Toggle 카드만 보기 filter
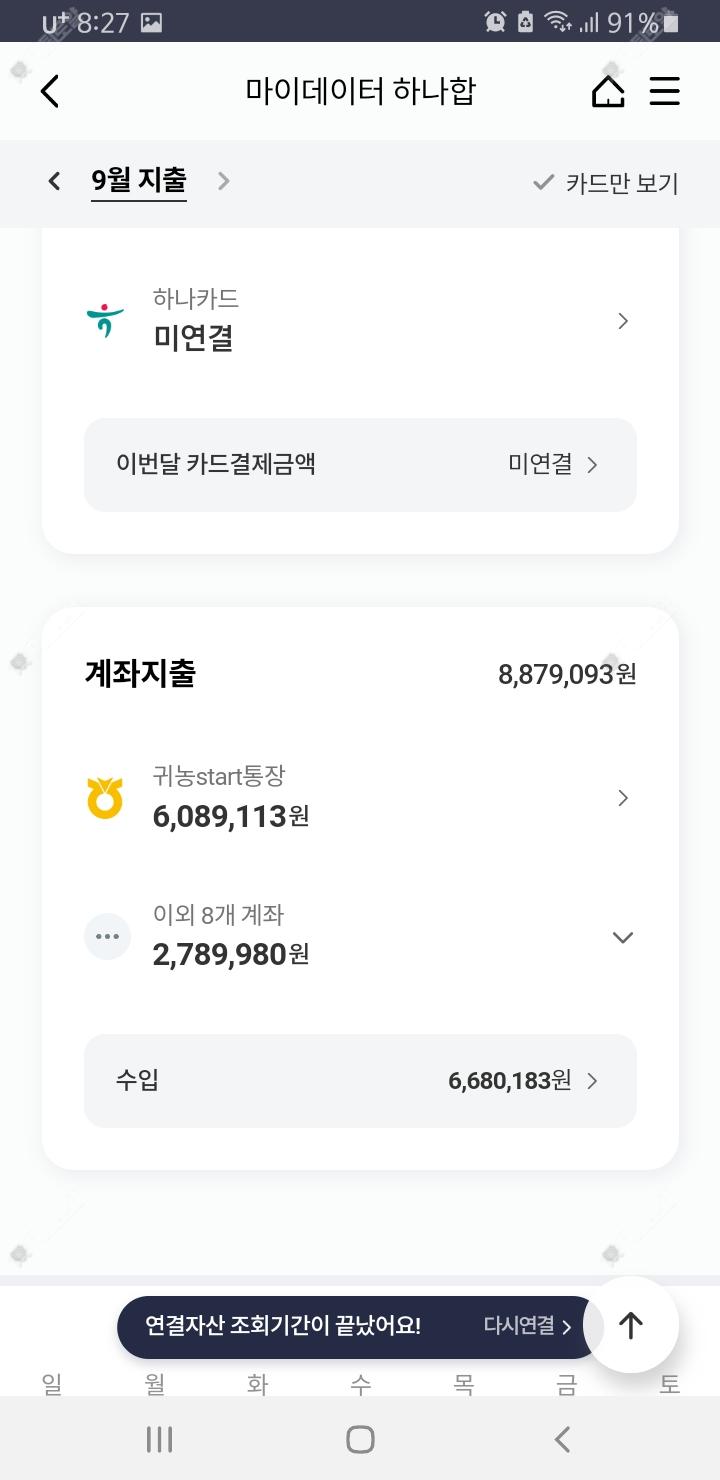The height and width of the screenshot is (1480, 720). coord(606,183)
